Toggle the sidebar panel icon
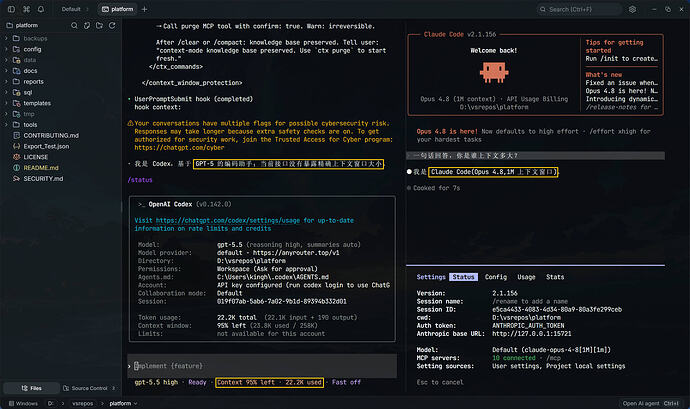This screenshot has width=690, height=409. 11,9
